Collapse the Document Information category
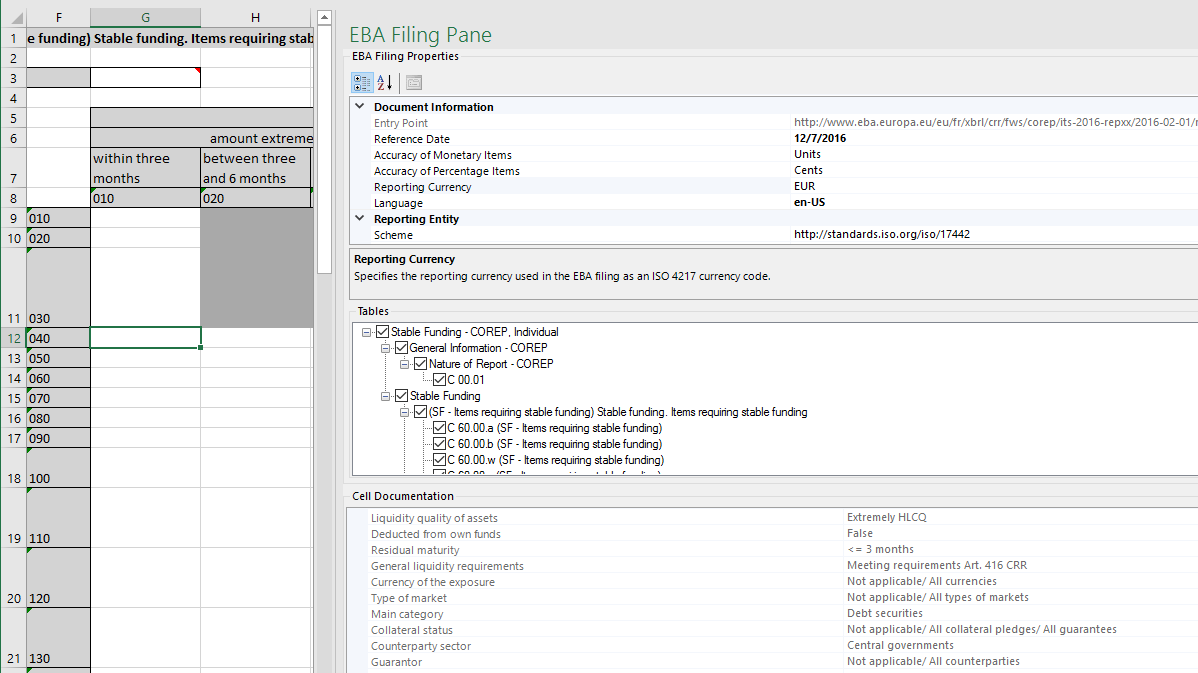The height and width of the screenshot is (673, 1198). 360,107
